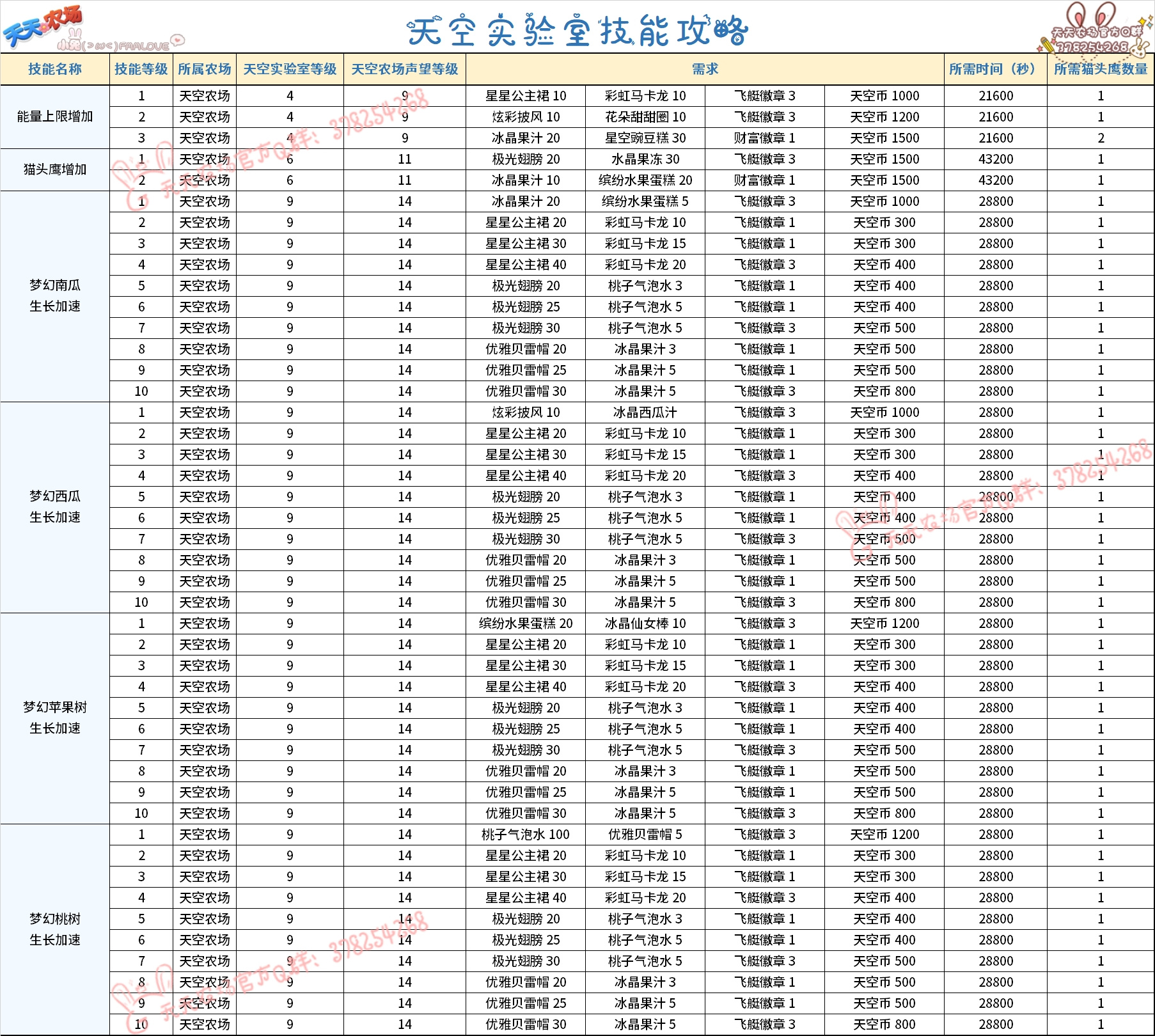Click the skill name 猫头鹰增加

click(55, 169)
